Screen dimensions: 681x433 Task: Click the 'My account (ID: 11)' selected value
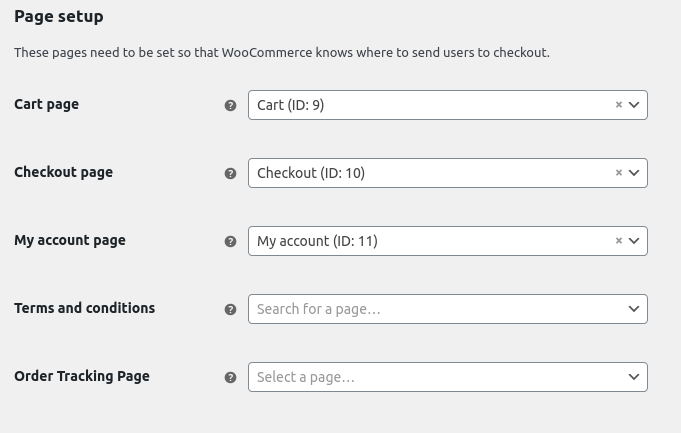(317, 241)
